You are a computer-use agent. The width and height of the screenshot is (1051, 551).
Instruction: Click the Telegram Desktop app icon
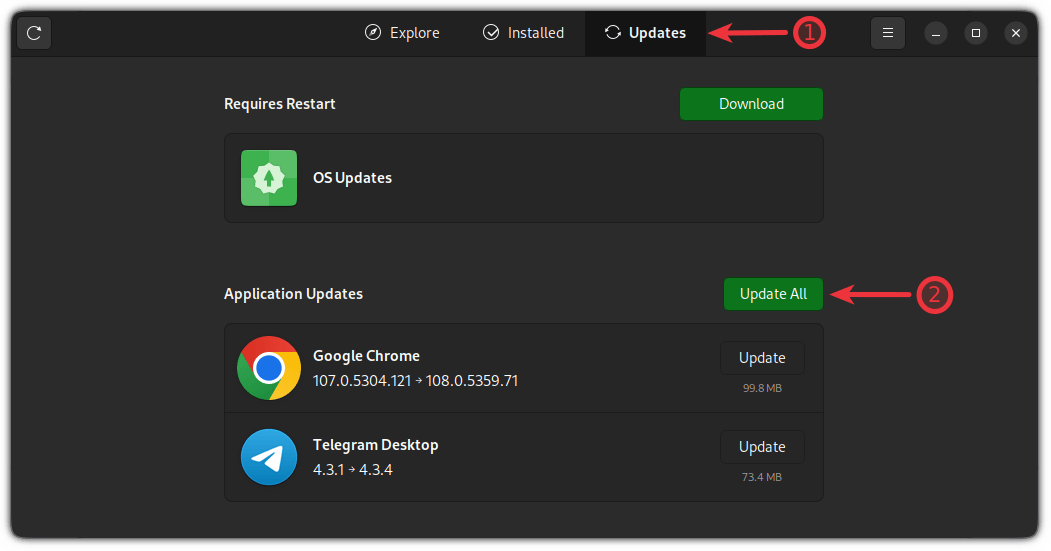[269, 457]
